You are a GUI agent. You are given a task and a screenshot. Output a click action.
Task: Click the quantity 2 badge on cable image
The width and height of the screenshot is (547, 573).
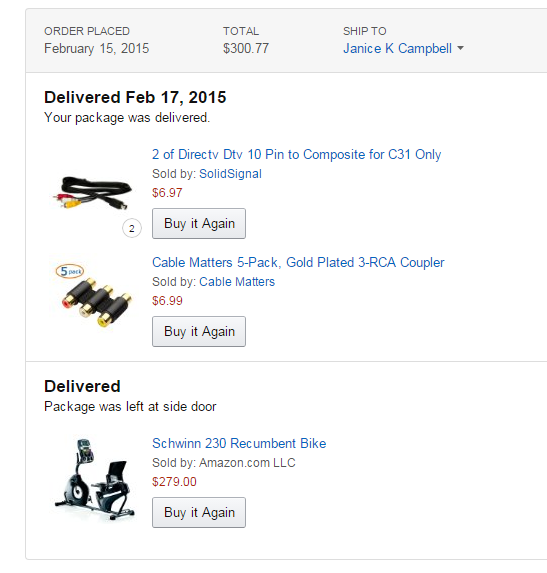[132, 228]
